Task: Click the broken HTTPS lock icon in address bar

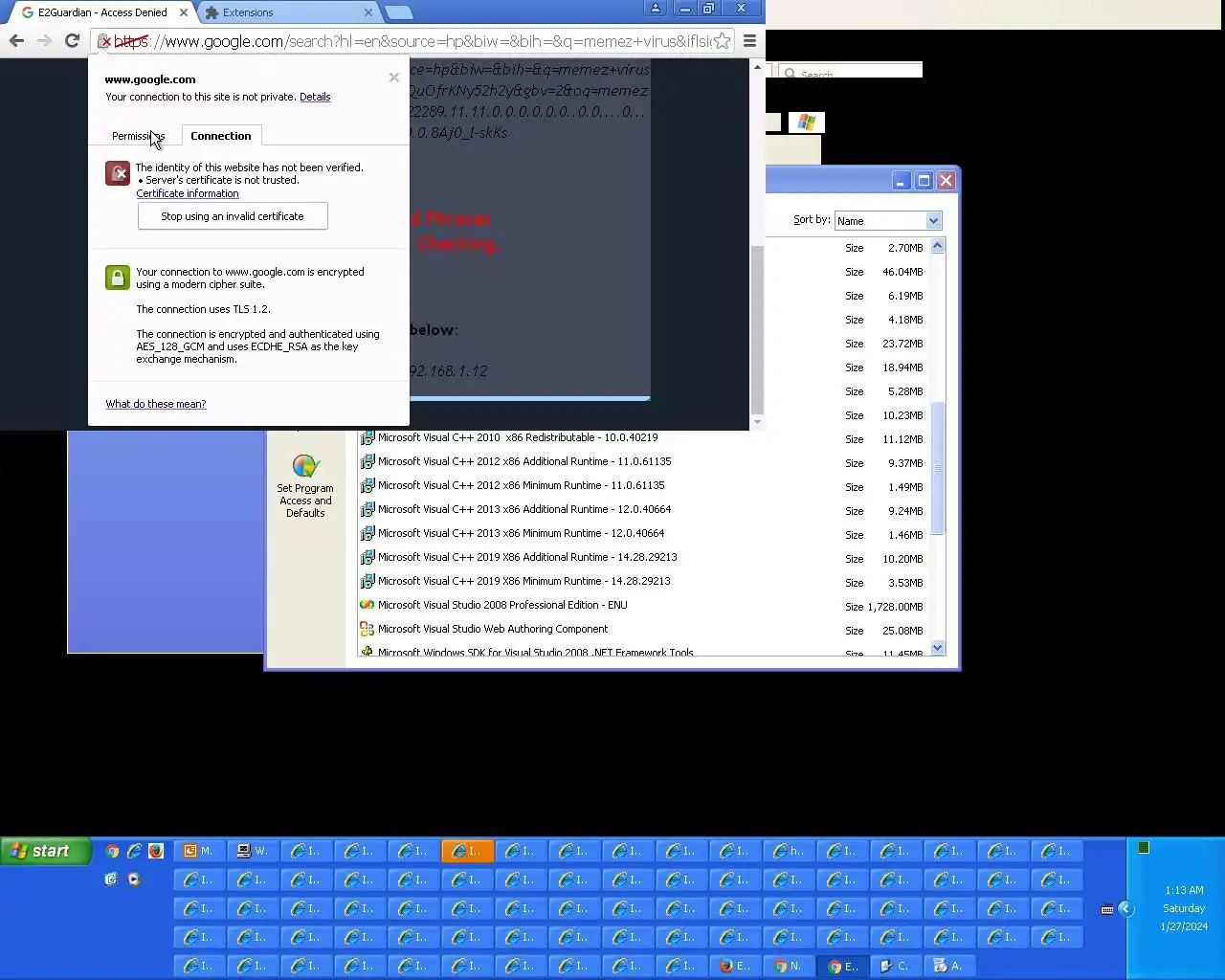Action: pyautogui.click(x=105, y=41)
